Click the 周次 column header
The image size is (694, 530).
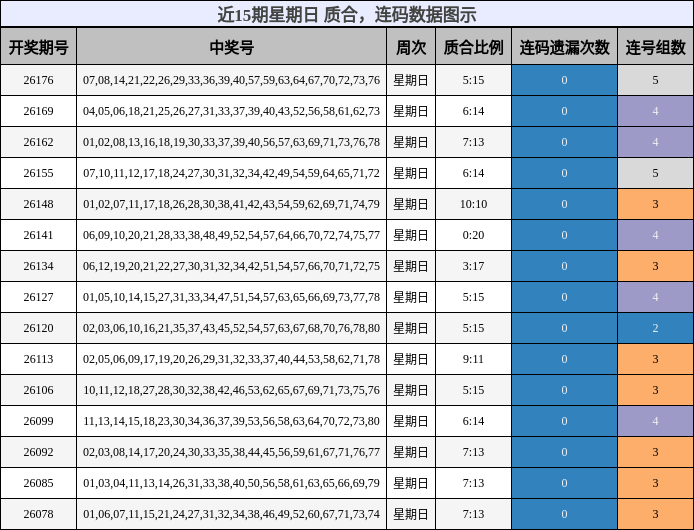click(411, 46)
